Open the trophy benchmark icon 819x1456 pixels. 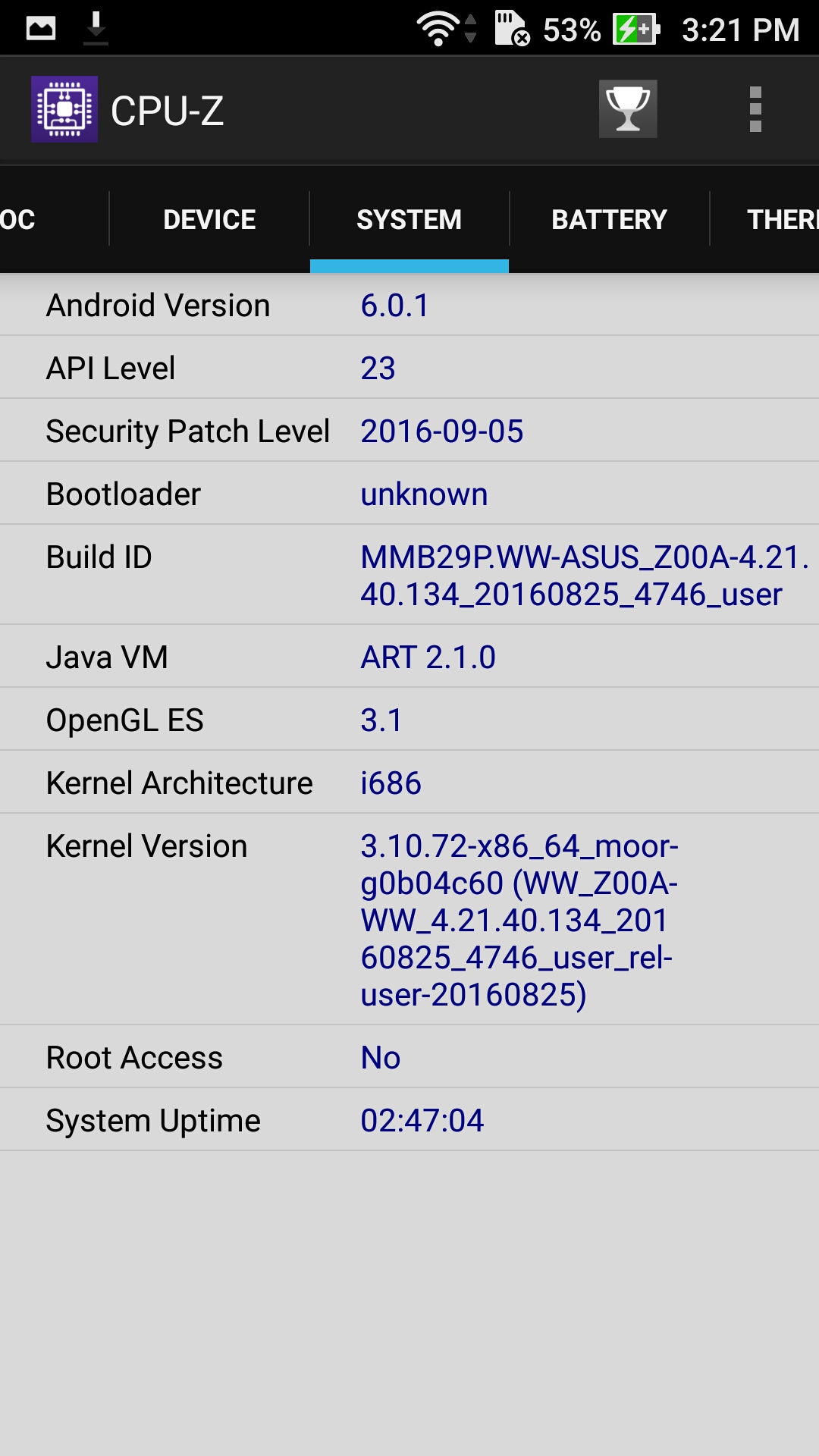628,109
